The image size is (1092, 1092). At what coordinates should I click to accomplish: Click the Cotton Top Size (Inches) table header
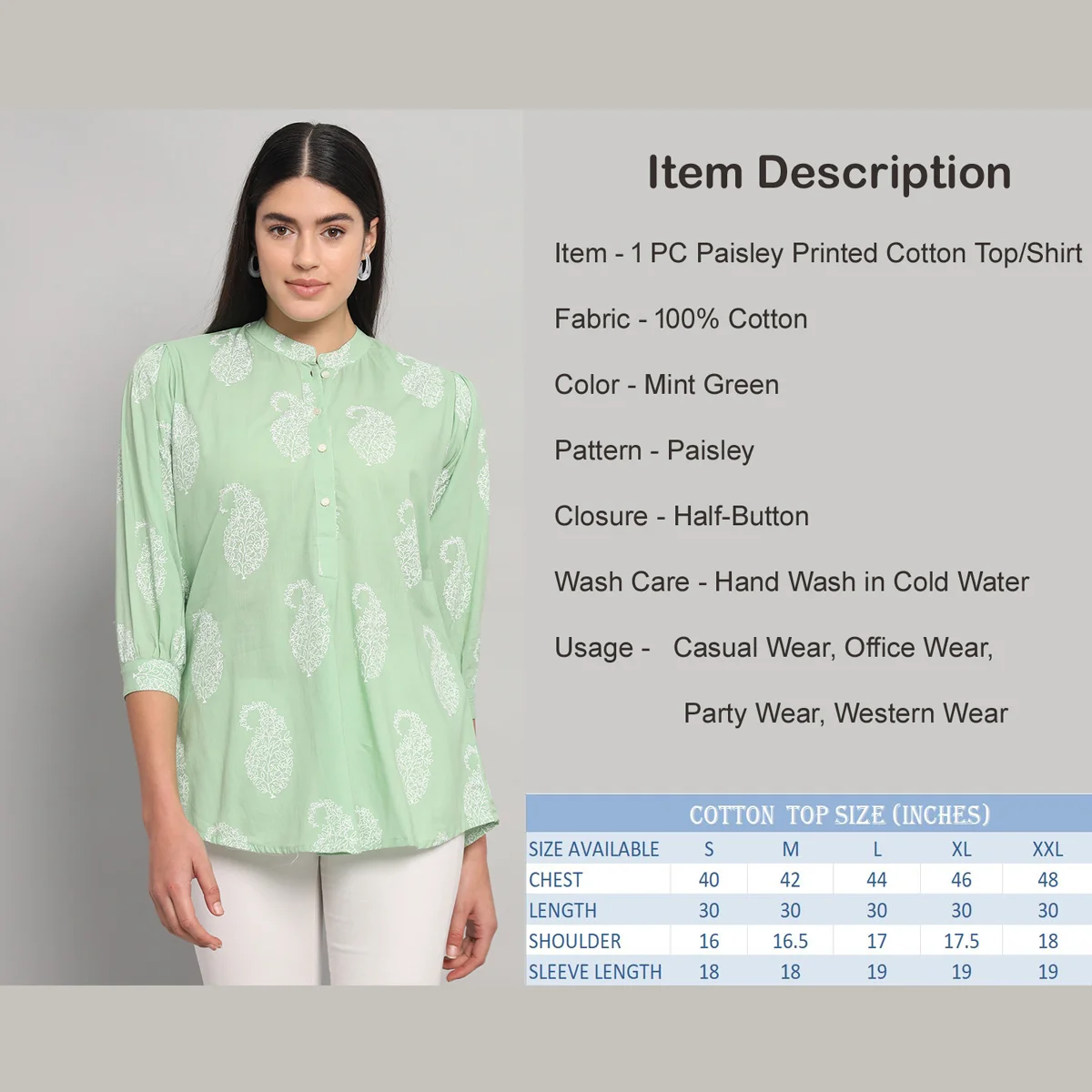[839, 814]
